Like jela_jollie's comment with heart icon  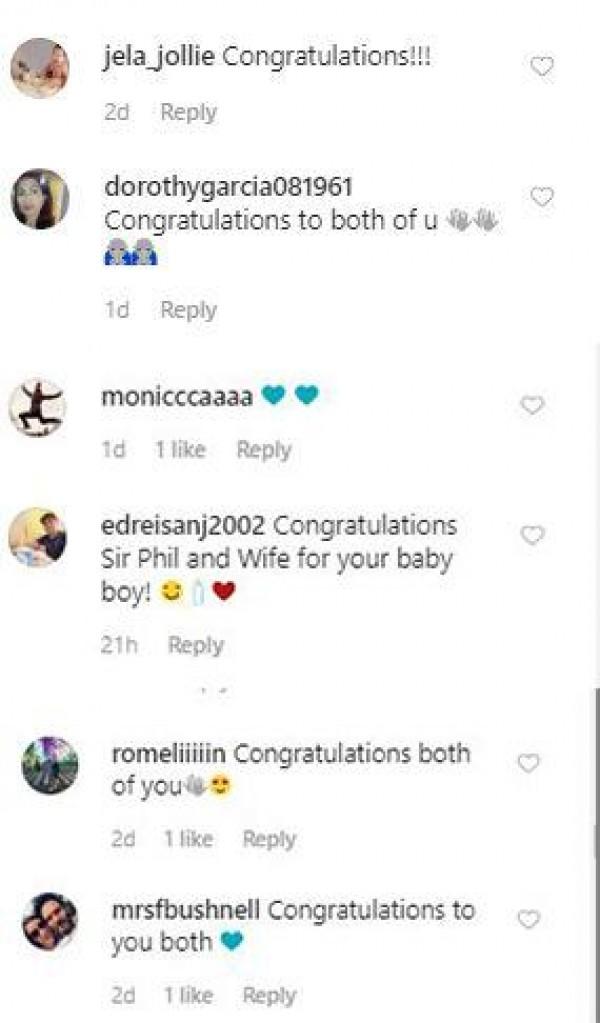[541, 67]
